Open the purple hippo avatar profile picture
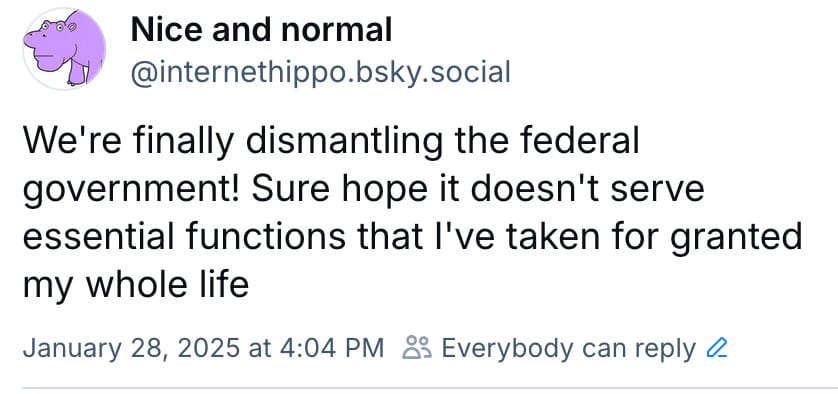 64,49
